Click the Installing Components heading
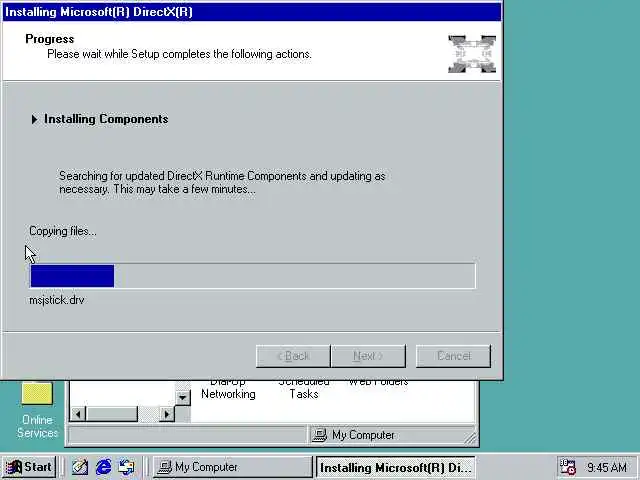 pos(106,119)
